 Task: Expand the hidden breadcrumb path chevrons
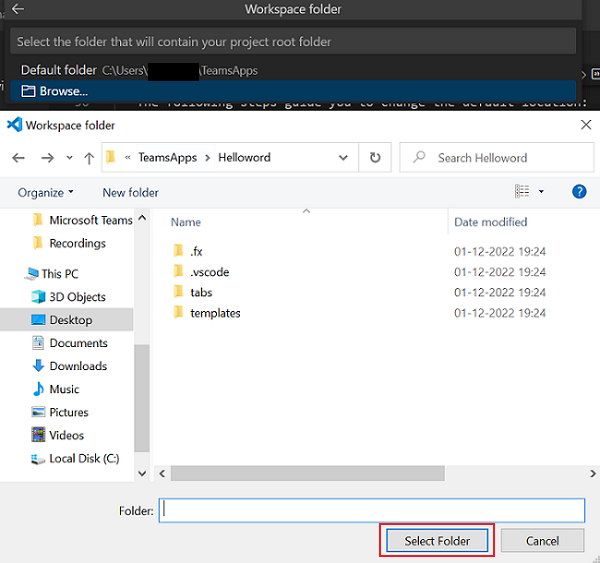pos(128,157)
